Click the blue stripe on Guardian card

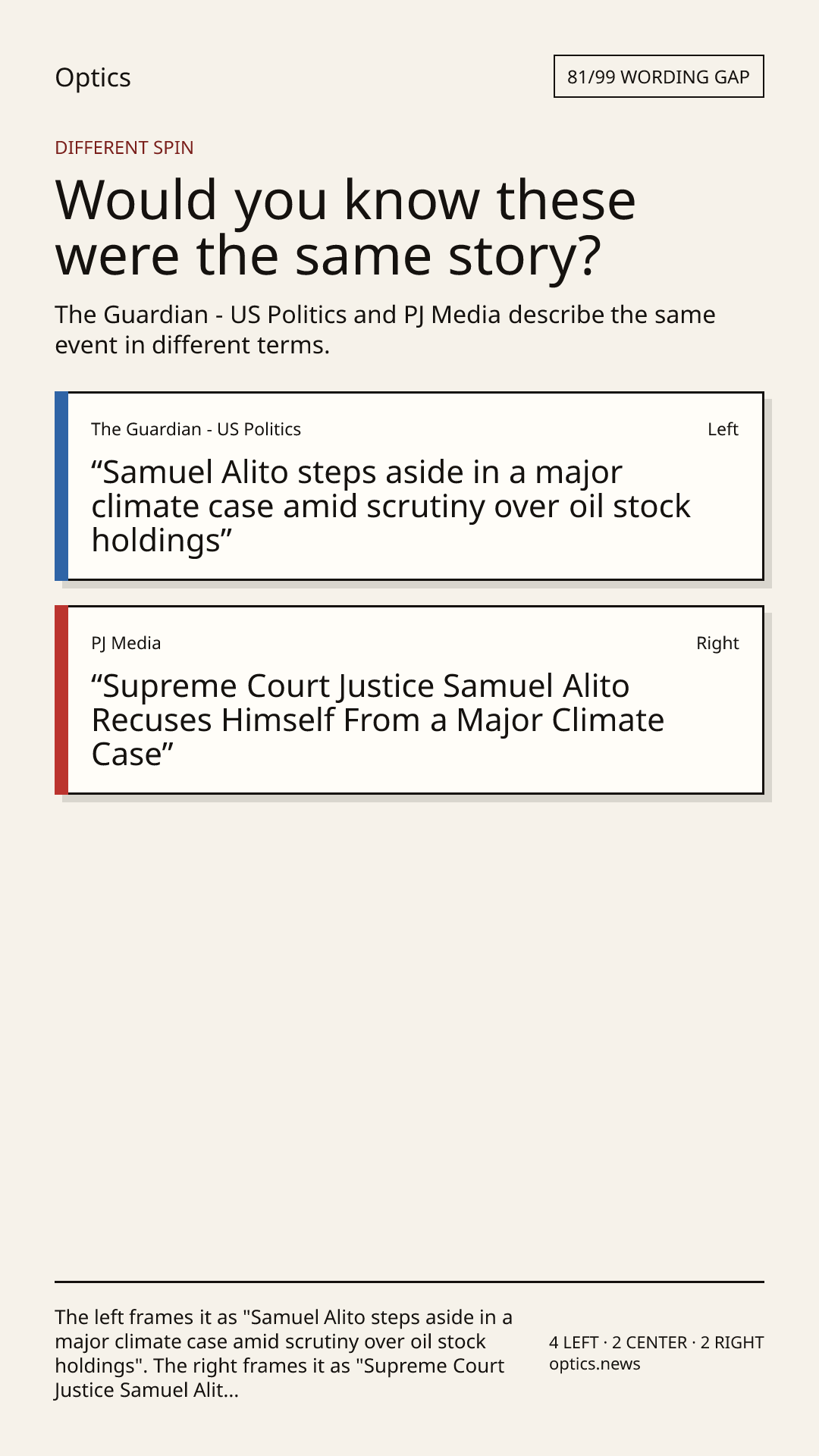tap(61, 486)
